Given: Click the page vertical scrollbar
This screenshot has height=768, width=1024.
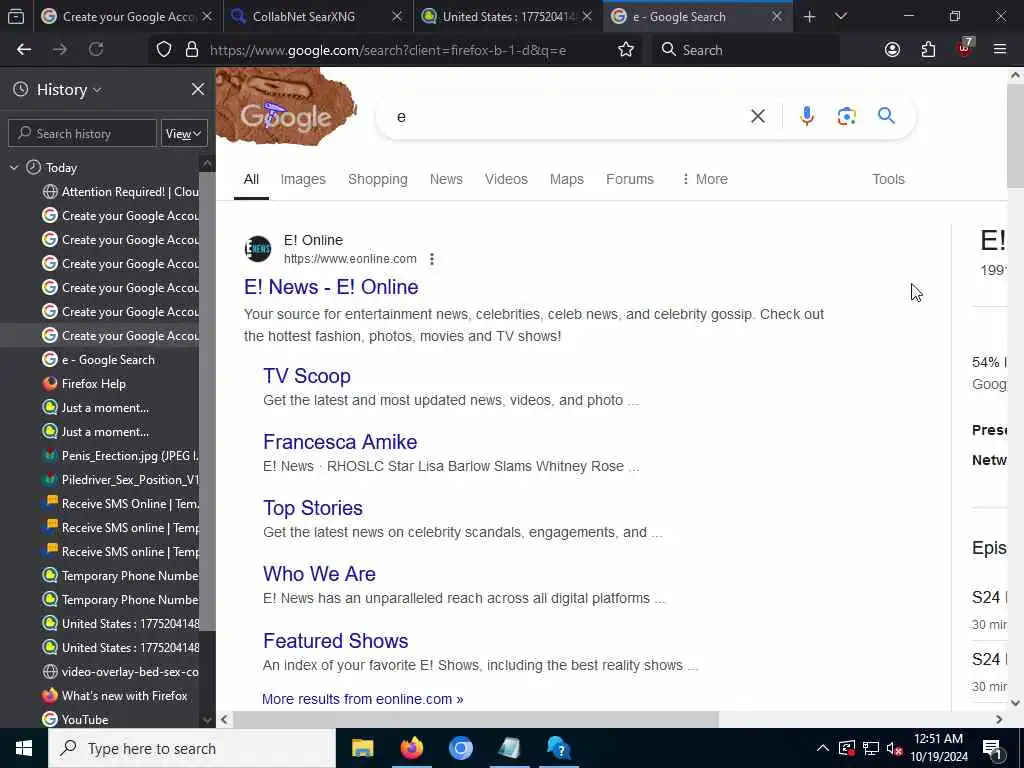Looking at the screenshot, I should point(1016,134).
